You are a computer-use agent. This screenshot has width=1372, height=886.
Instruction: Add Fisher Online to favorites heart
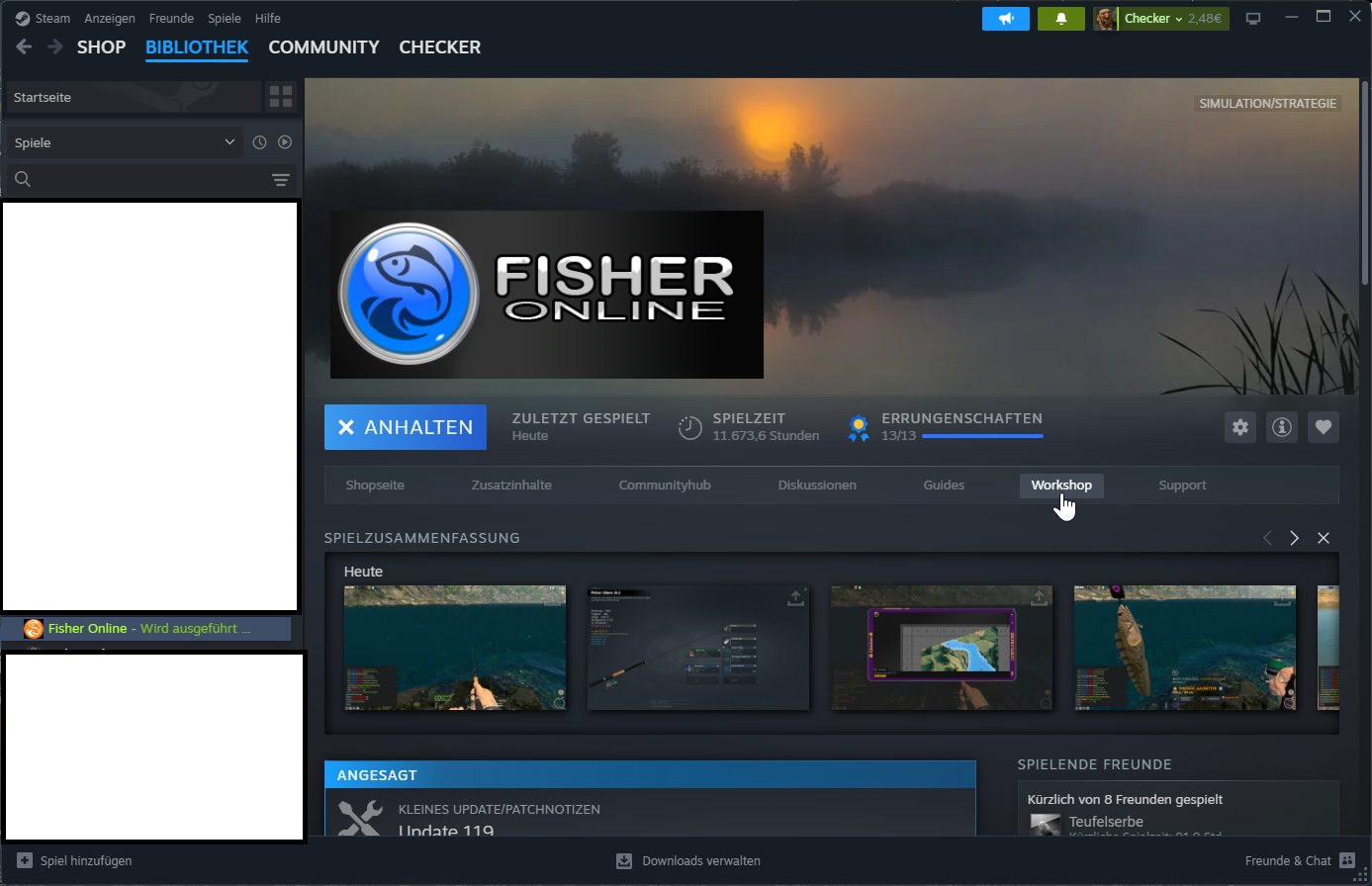click(x=1324, y=427)
